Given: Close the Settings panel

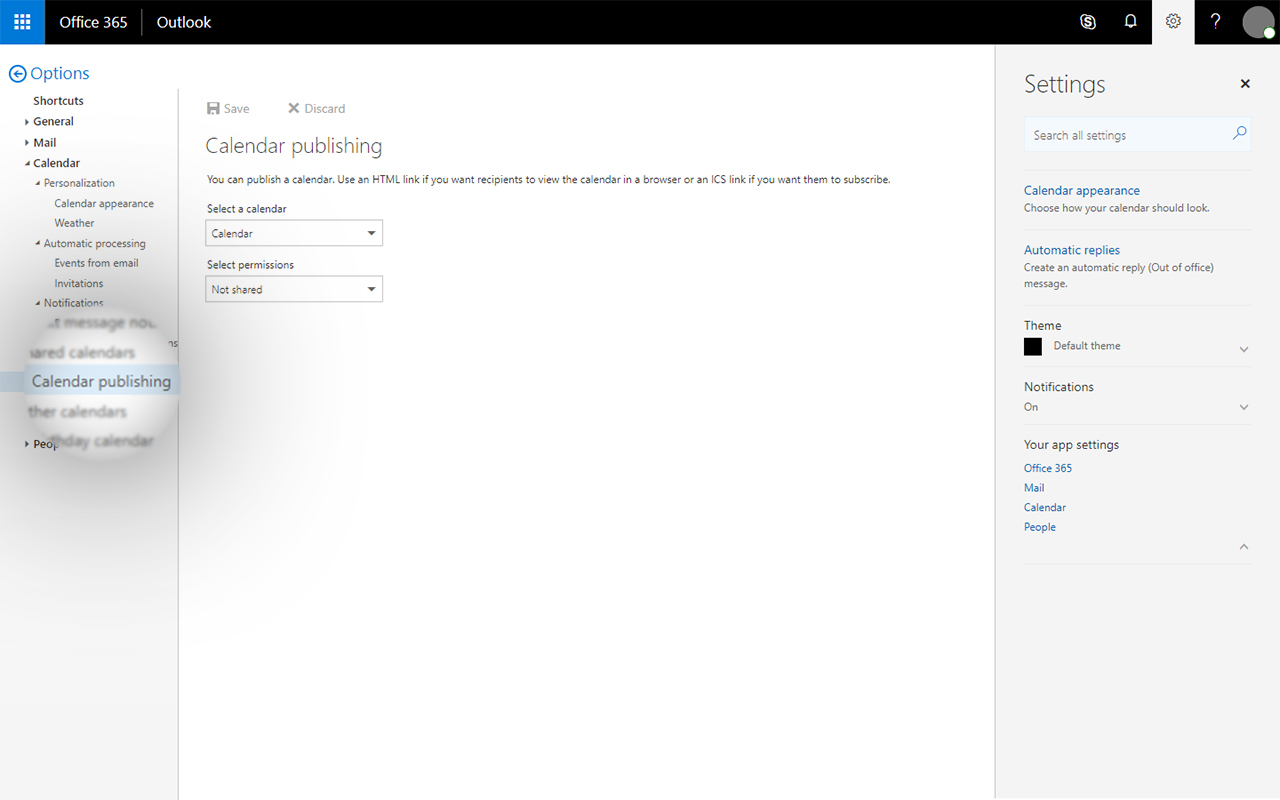Looking at the screenshot, I should [x=1245, y=84].
